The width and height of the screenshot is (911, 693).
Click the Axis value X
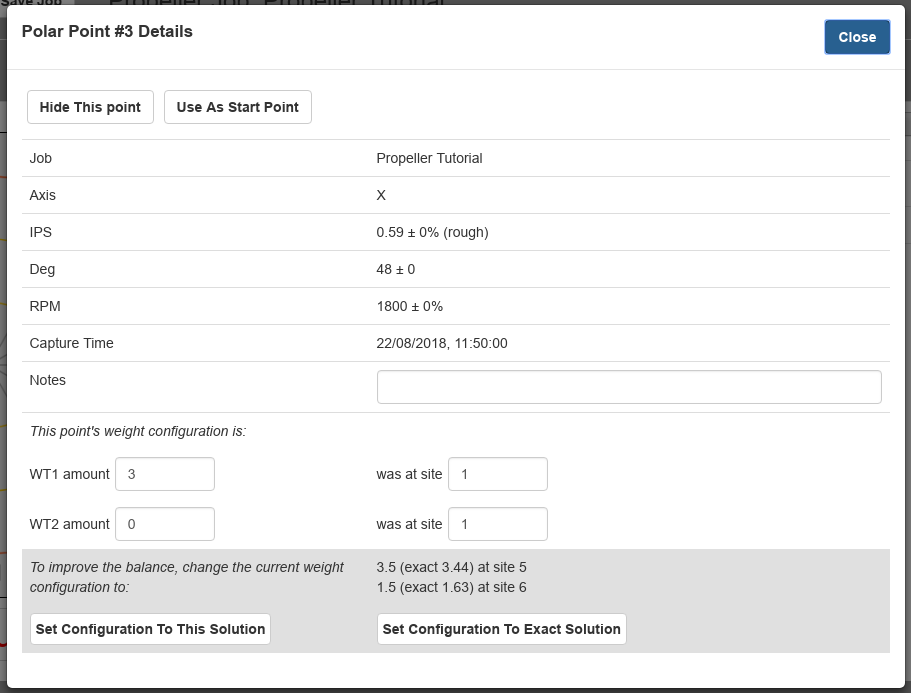point(381,195)
